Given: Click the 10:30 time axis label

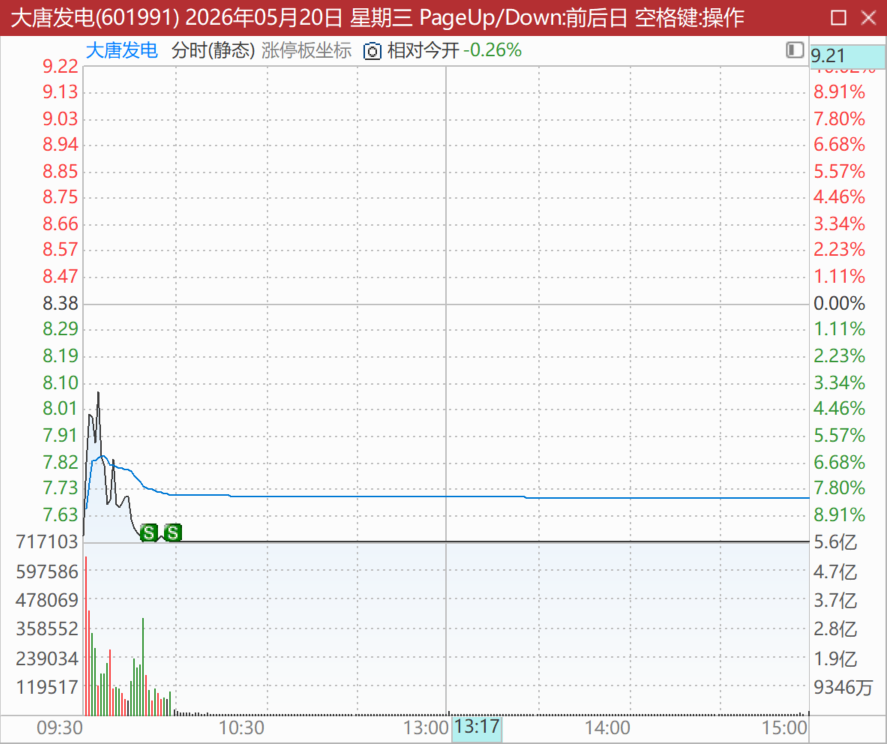Looking at the screenshot, I should pyautogui.click(x=242, y=728).
